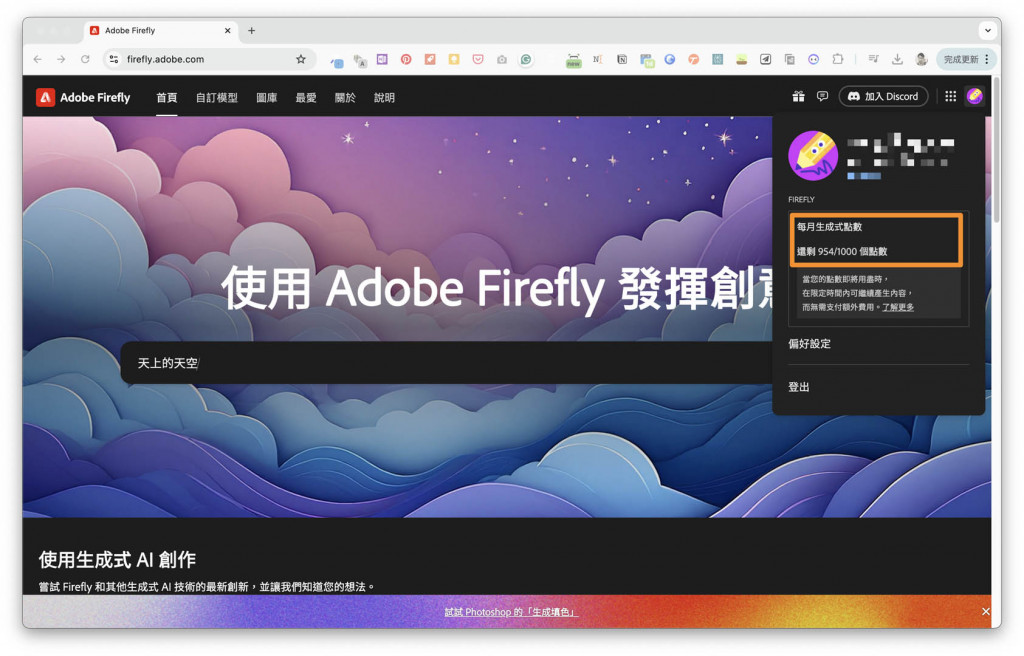This screenshot has height=656, width=1024.
Task: Open the 說明 help page
Action: (x=384, y=97)
